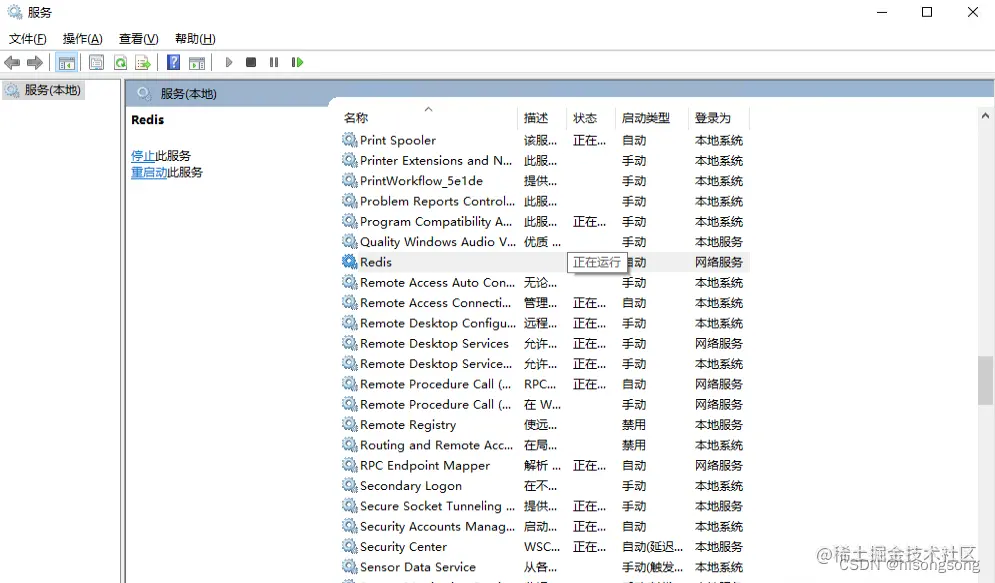Select the PrintWorkflow_5e1de service
Screen dimensions: 995x583
pos(421,181)
